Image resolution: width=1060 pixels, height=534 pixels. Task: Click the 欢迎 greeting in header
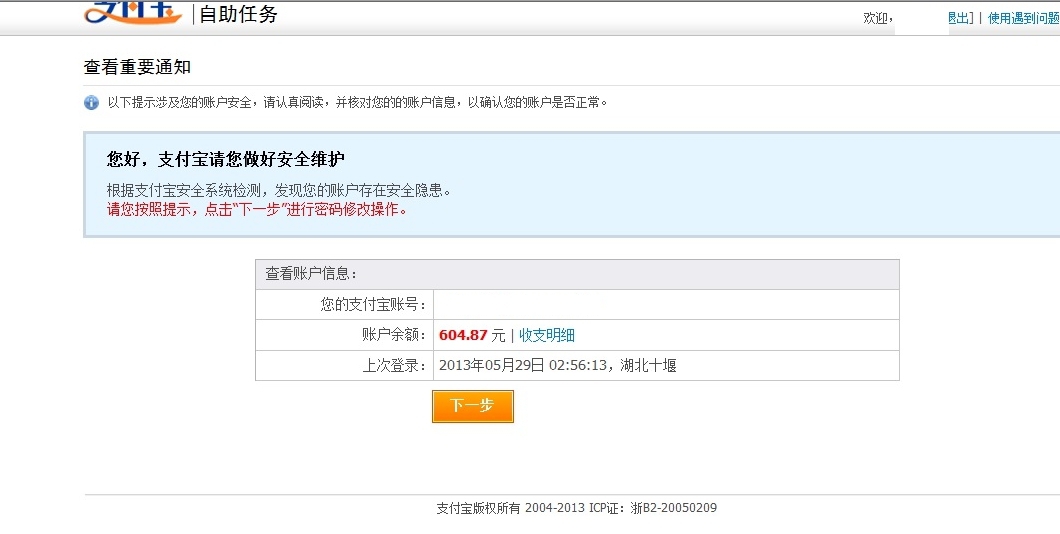(878, 18)
